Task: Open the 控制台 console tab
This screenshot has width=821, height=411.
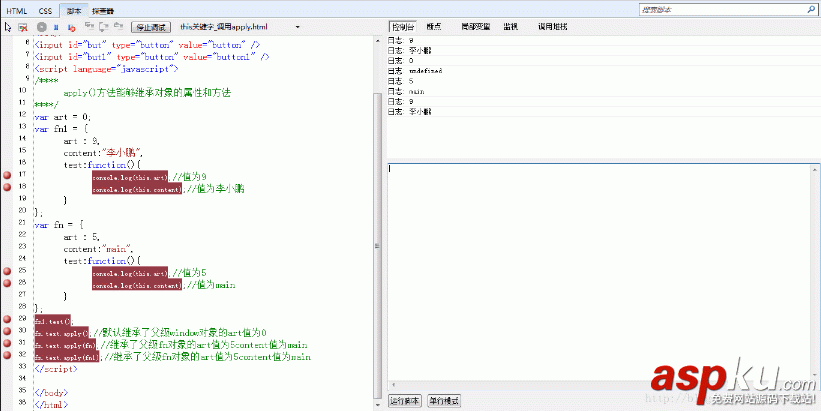Action: [402, 27]
